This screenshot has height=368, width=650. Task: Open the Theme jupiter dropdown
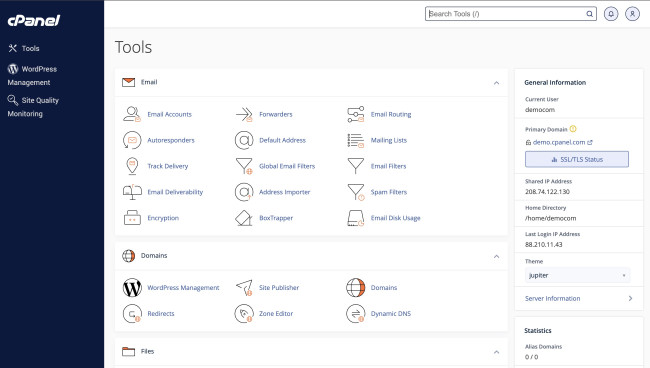tap(577, 275)
